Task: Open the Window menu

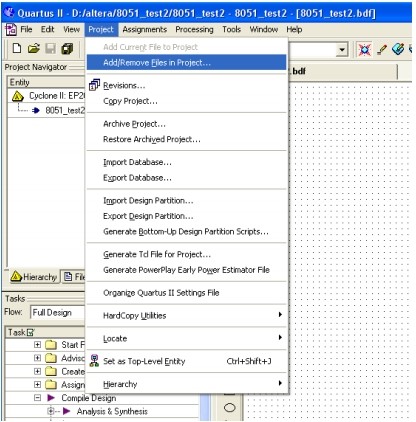Action: [x=263, y=30]
